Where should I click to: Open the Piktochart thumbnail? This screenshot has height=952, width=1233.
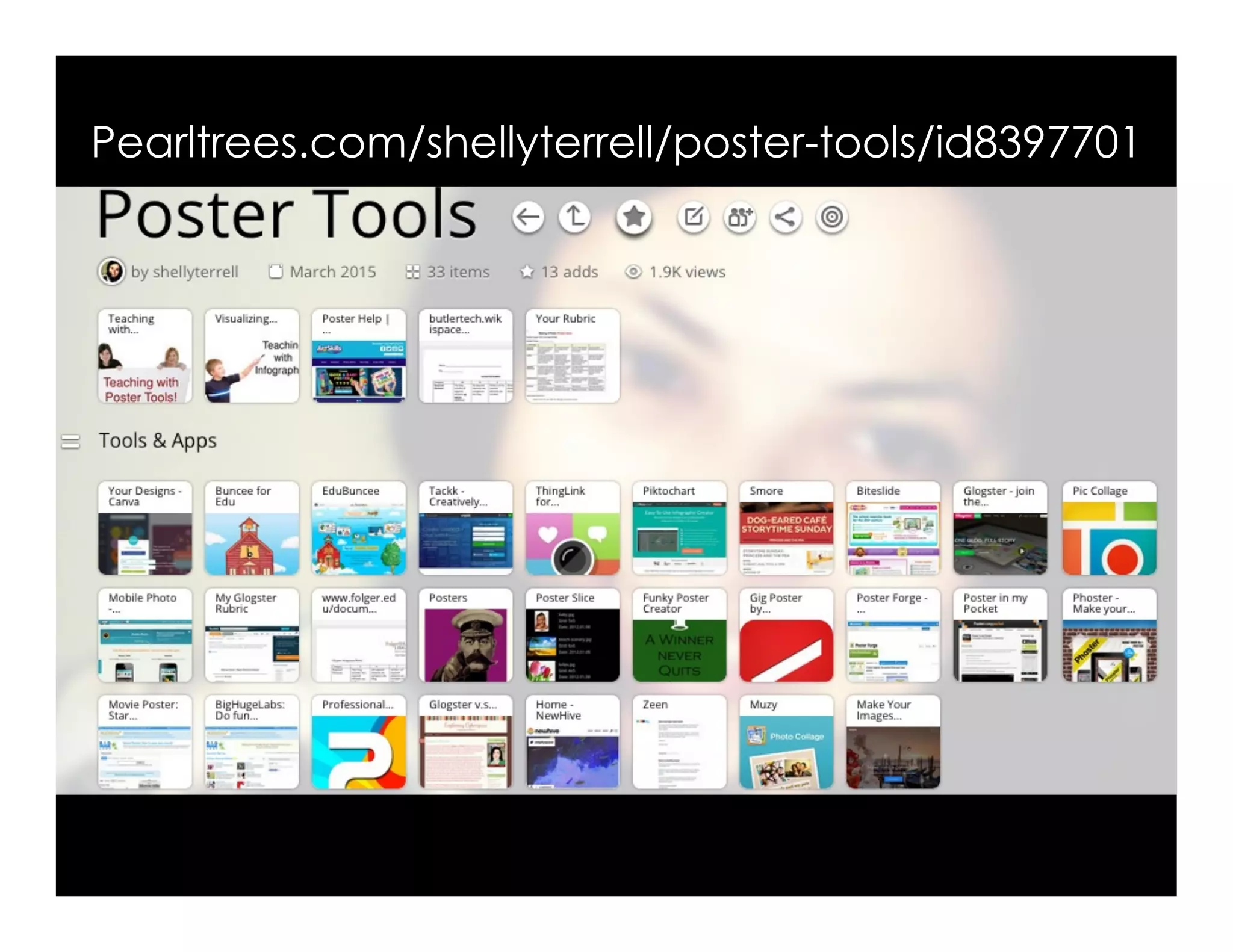click(679, 528)
